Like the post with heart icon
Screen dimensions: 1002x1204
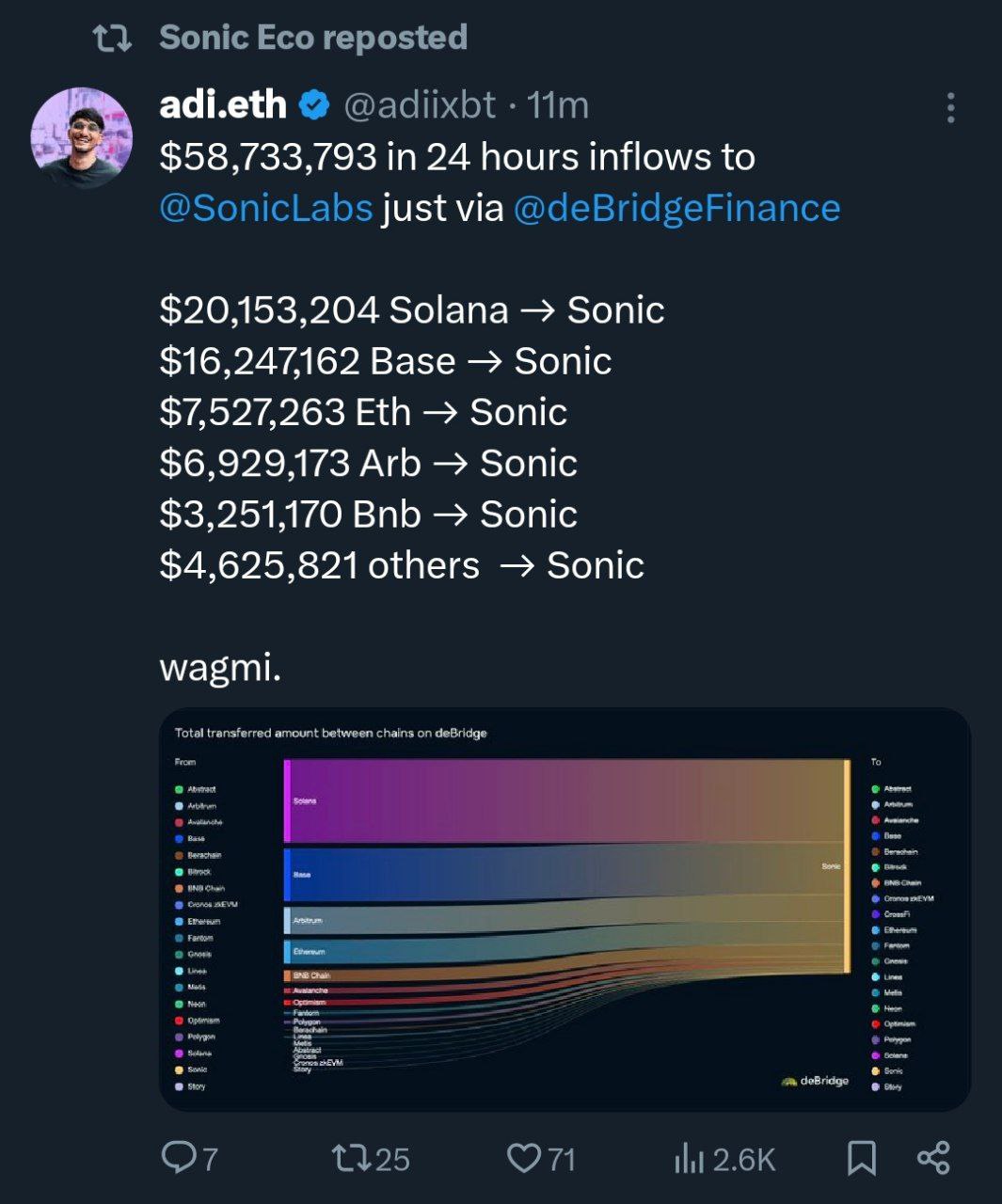524,1158
